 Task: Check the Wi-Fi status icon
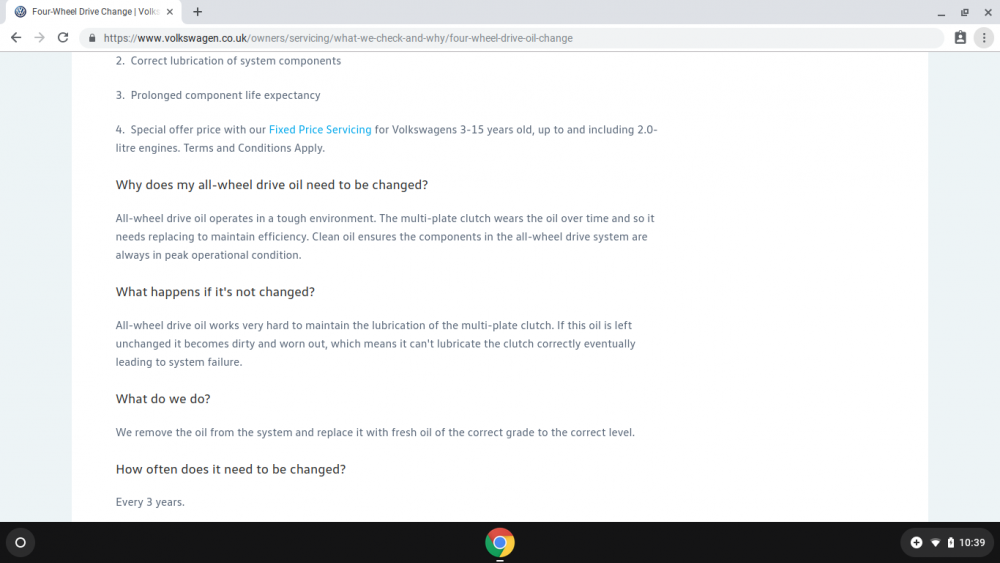(x=936, y=543)
